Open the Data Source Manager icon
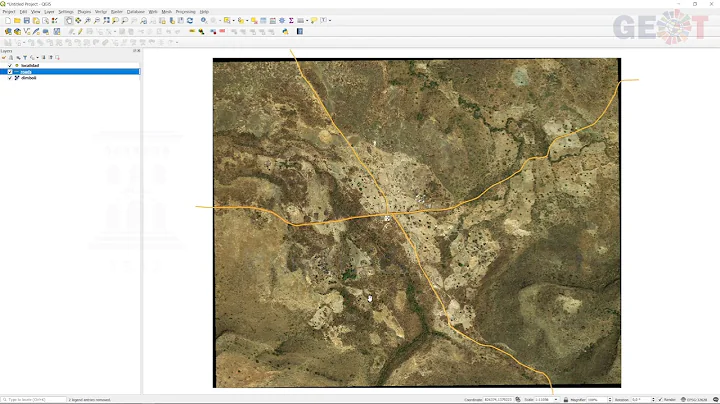Screen dimensions: 720x404 [x=8, y=32]
